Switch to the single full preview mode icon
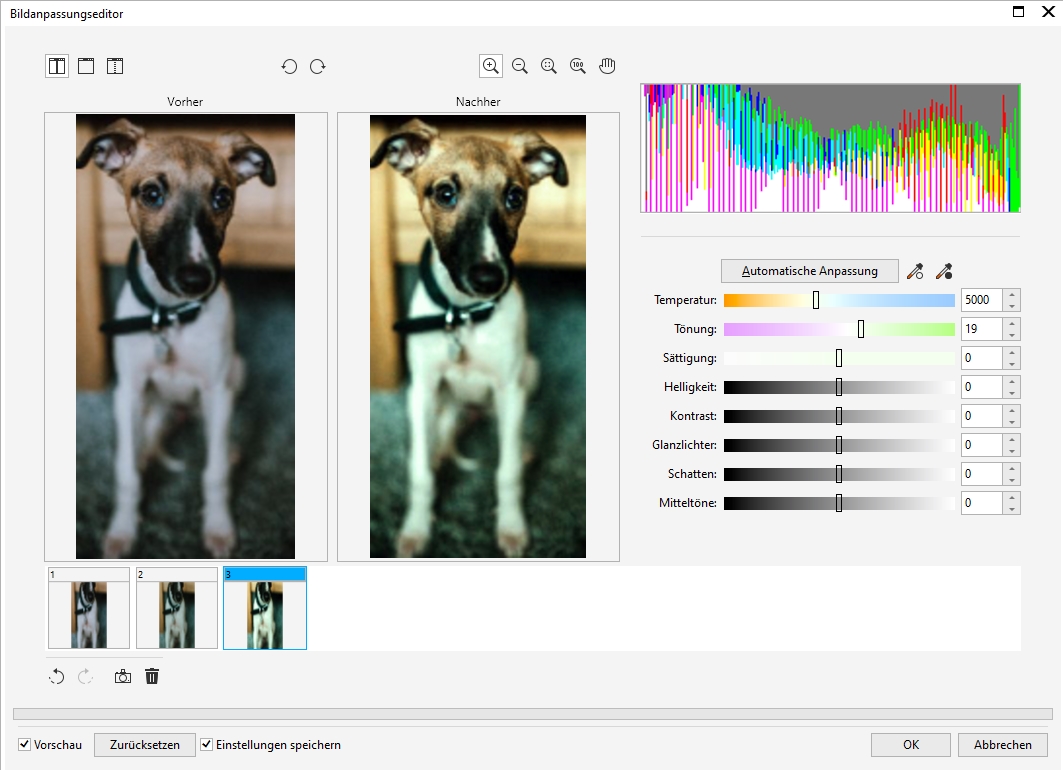The width and height of the screenshot is (1063, 770). [86, 67]
